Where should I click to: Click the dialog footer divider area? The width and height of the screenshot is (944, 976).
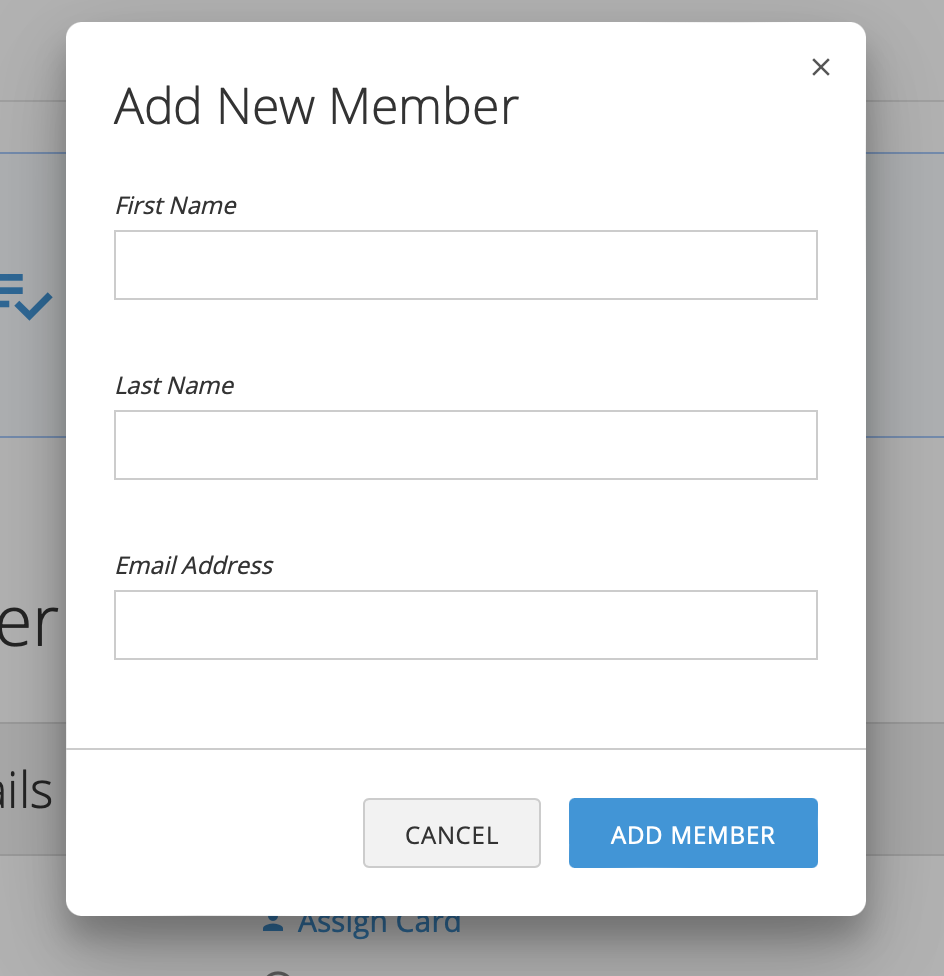point(465,747)
